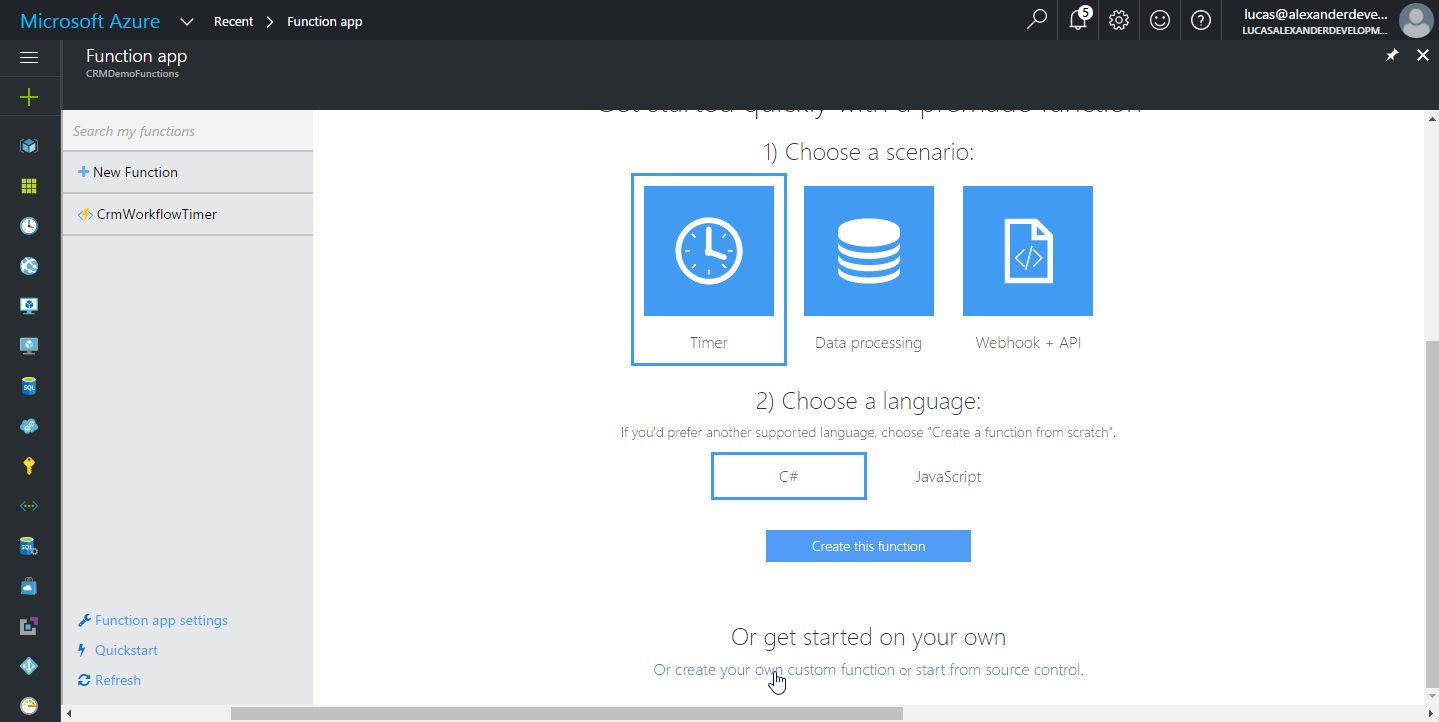Click the green plus New resource icon

(x=29, y=97)
